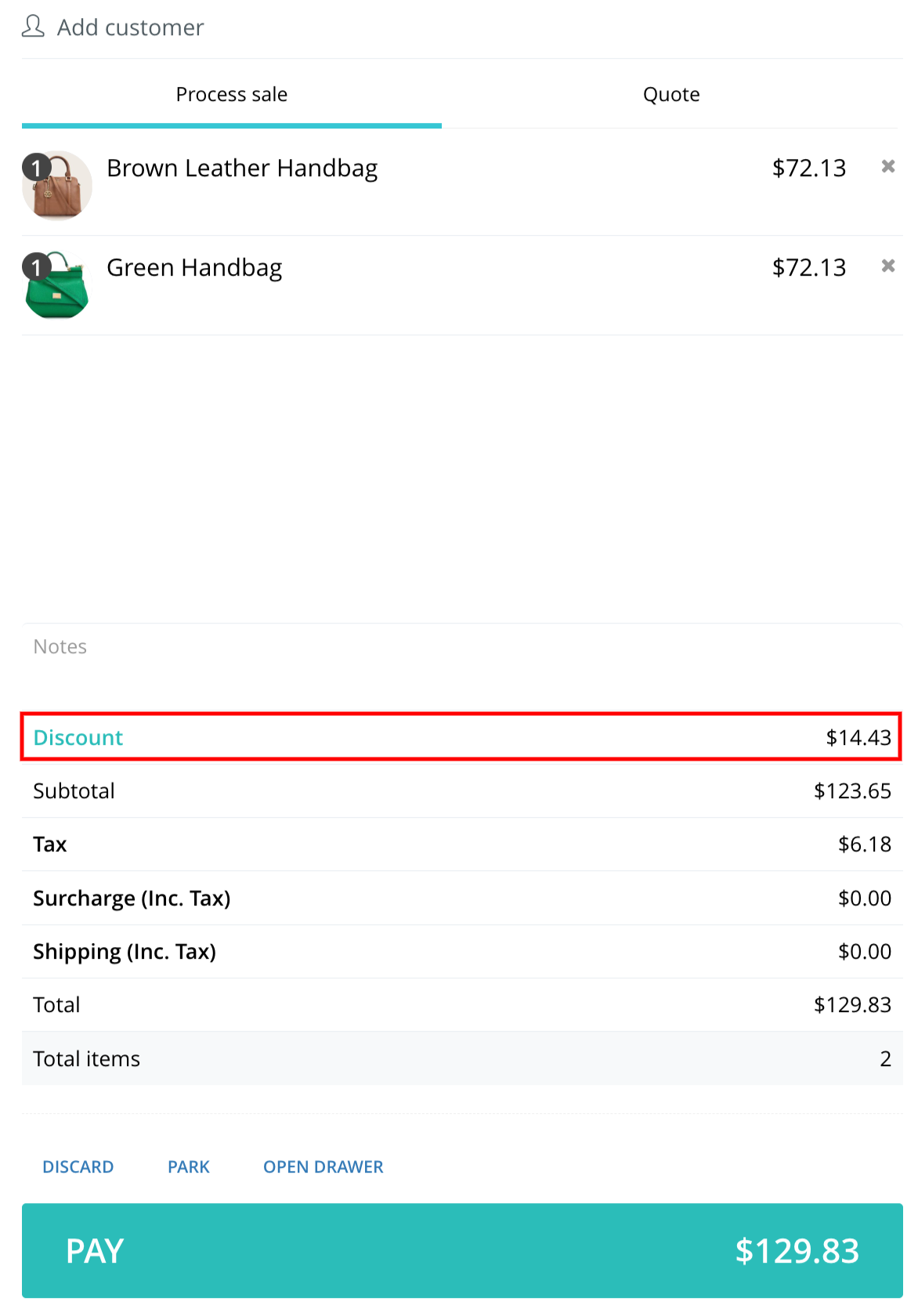Remove Brown Leather Handbag with X icon

[888, 166]
